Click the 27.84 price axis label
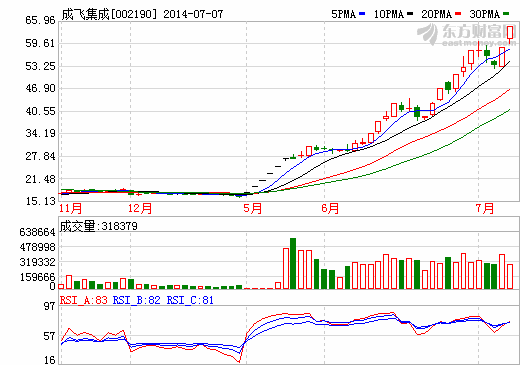The height and width of the screenshot is (365, 520). pos(40,156)
